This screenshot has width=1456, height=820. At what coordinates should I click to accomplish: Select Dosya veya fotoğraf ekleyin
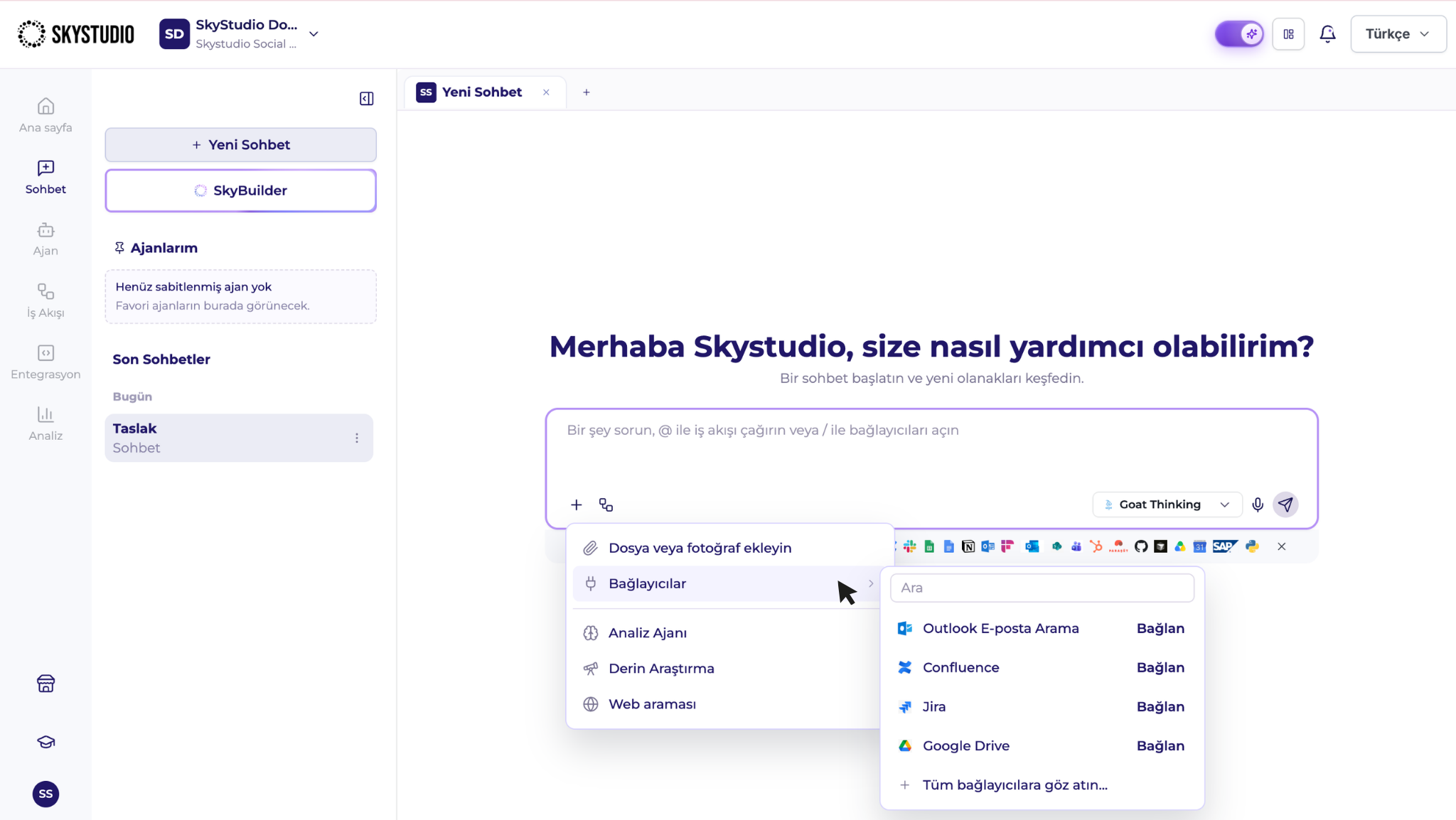point(729,548)
